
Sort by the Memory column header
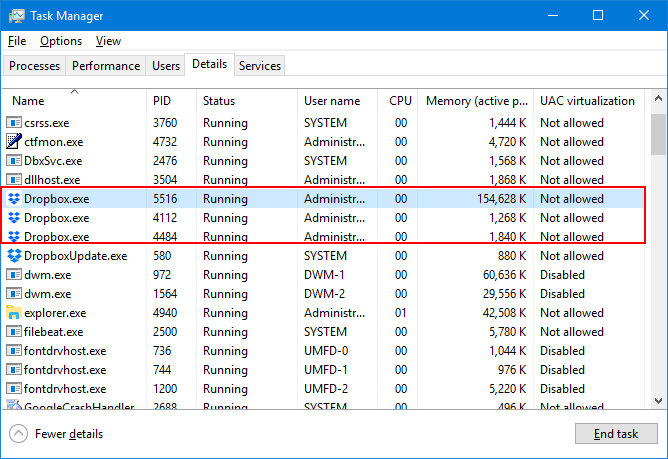pyautogui.click(x=475, y=101)
